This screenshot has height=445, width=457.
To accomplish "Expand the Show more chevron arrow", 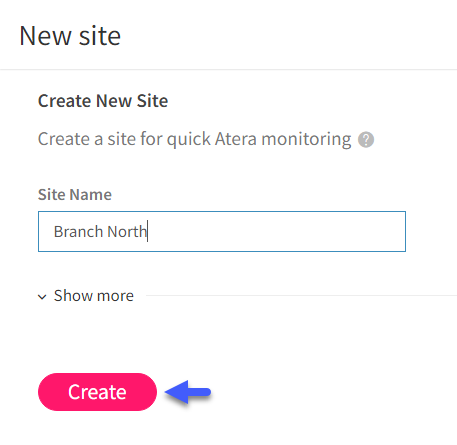I will point(42,297).
